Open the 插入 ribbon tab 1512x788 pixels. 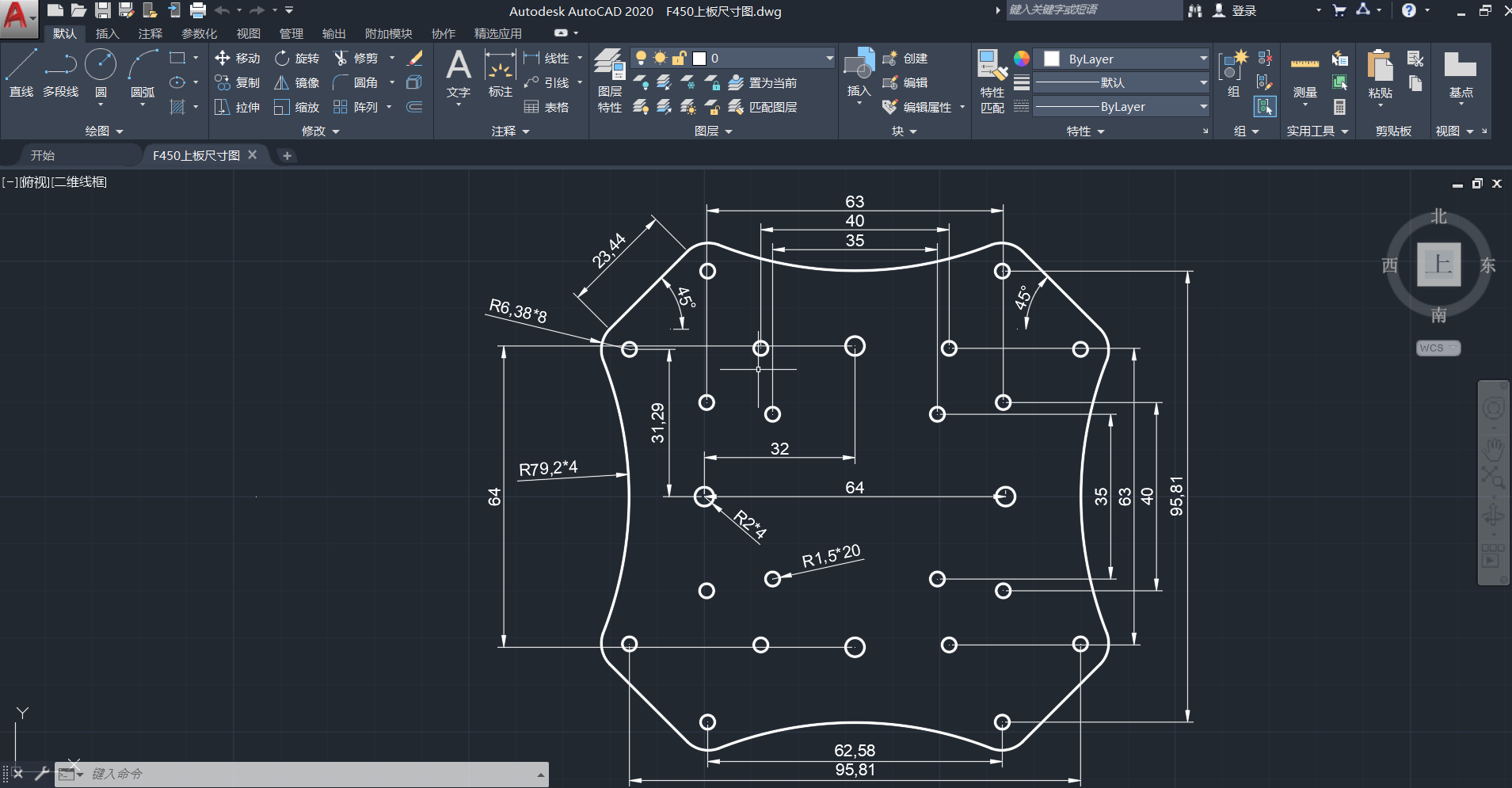click(108, 33)
